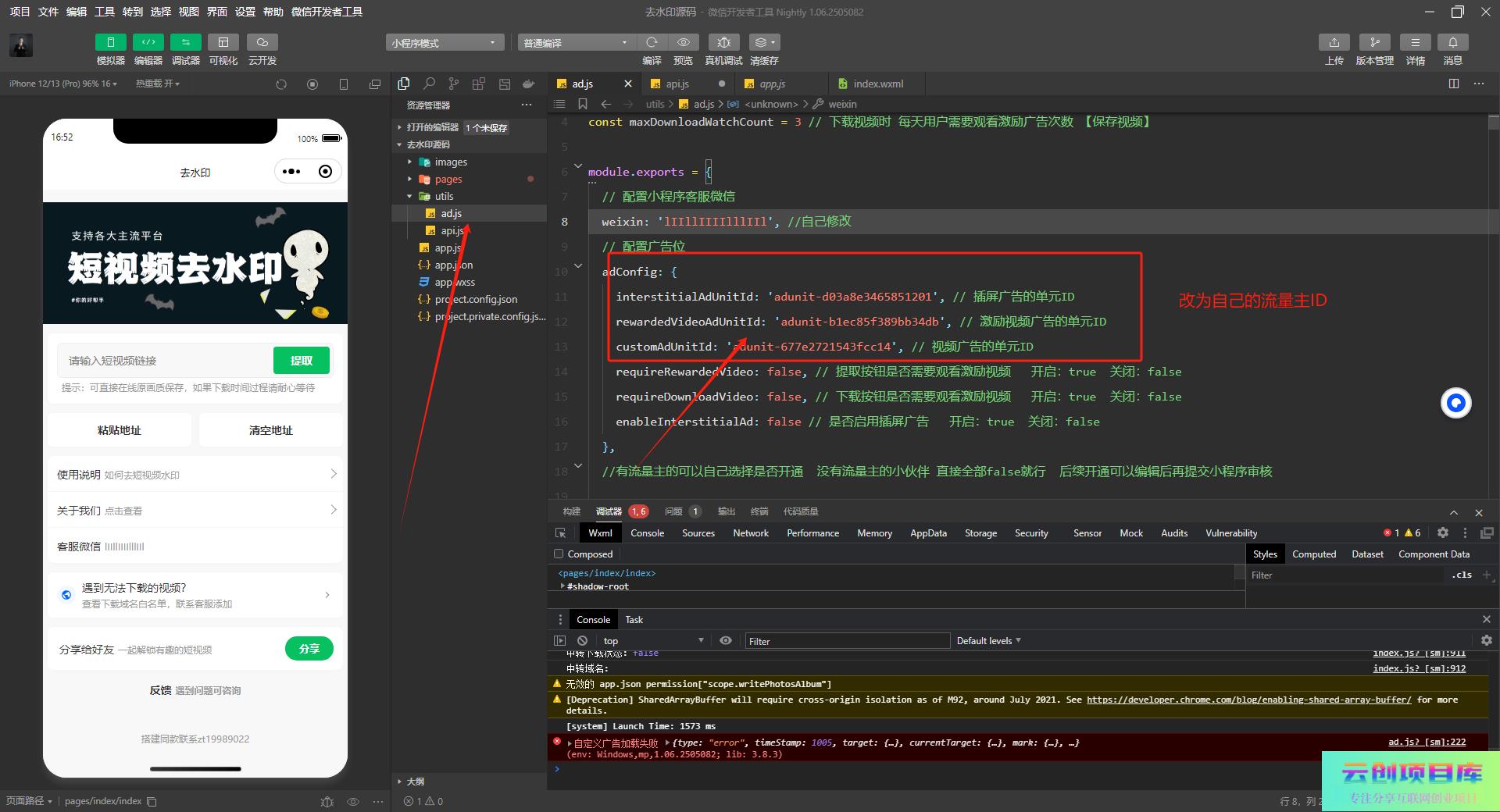Viewport: 1500px width, 812px height.
Task: Open Version Management icon
Action: tap(1374, 42)
